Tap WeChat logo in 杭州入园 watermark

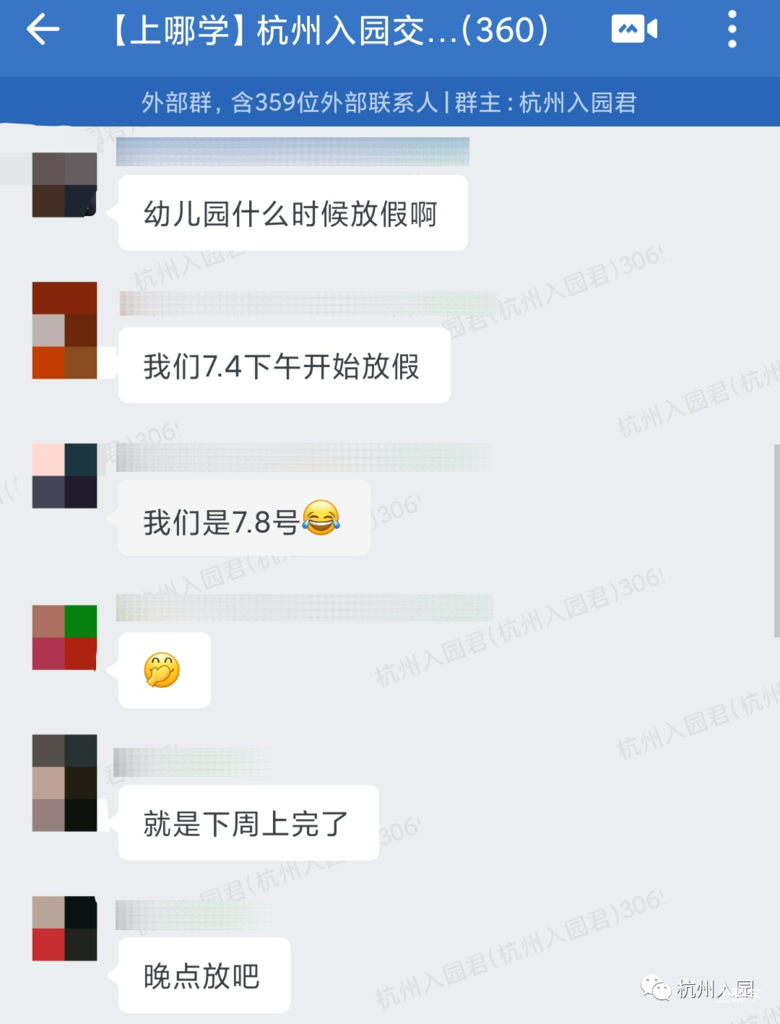655,987
